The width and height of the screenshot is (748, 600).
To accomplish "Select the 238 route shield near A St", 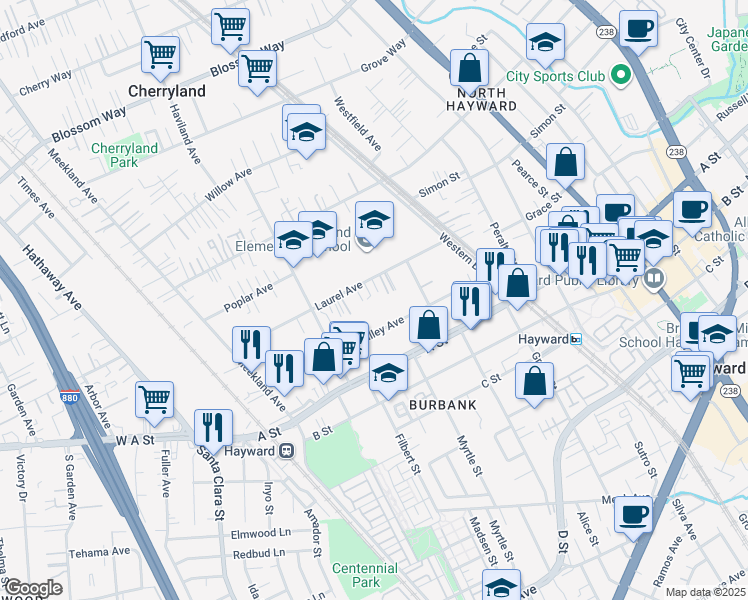I will click(676, 152).
